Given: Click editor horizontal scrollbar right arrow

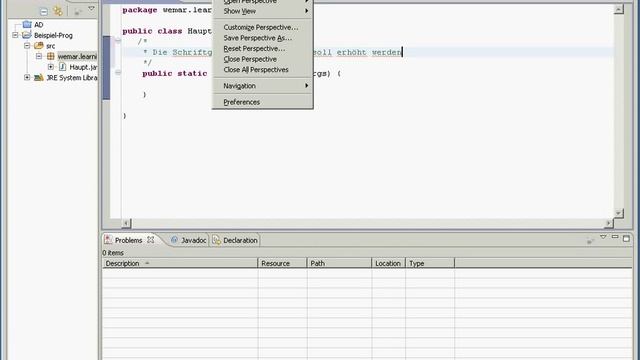Looking at the screenshot, I should [609, 223].
